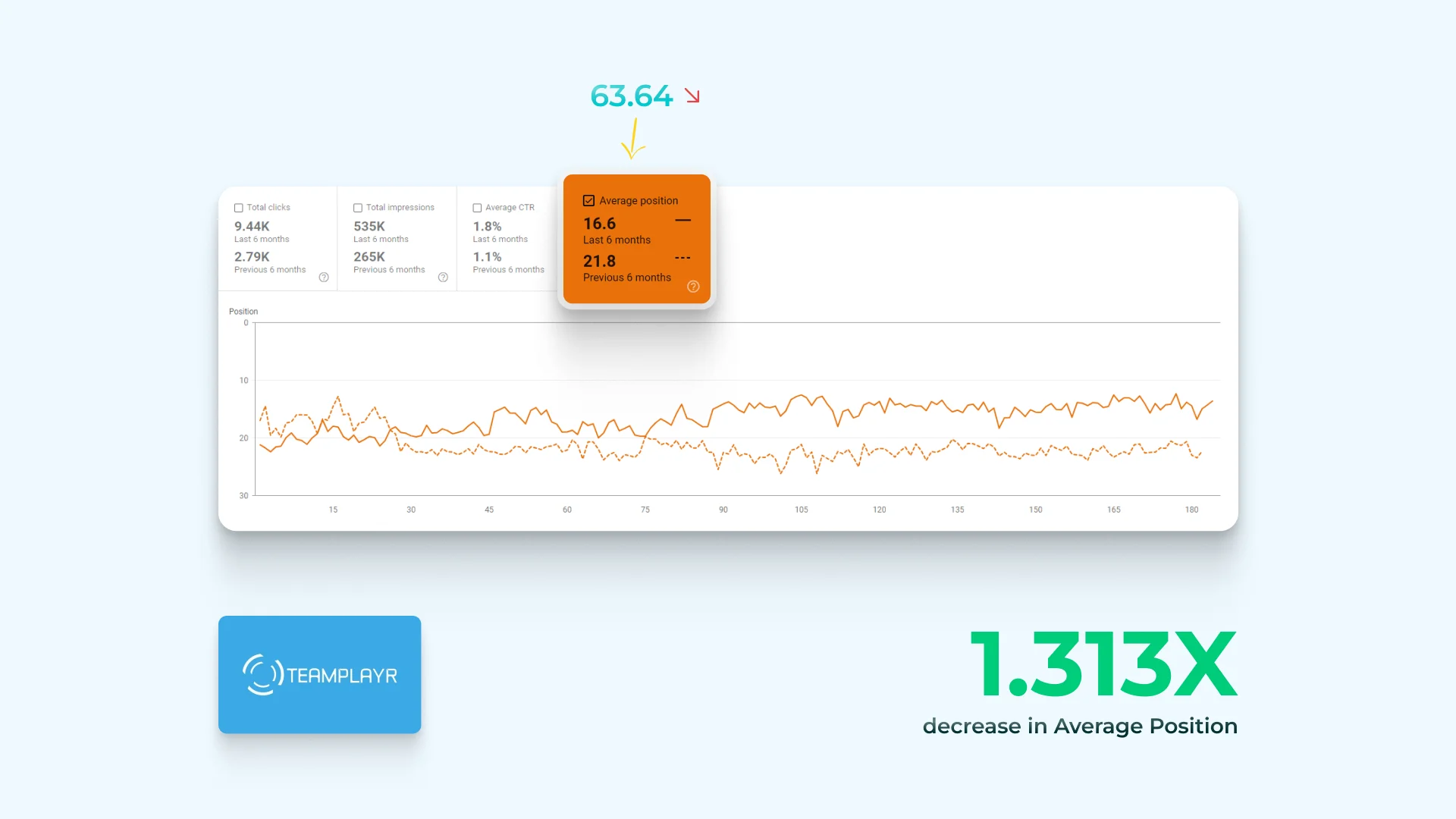The image size is (1456, 819).
Task: Click 'decrease in Average Position' caption
Action: (x=1080, y=726)
